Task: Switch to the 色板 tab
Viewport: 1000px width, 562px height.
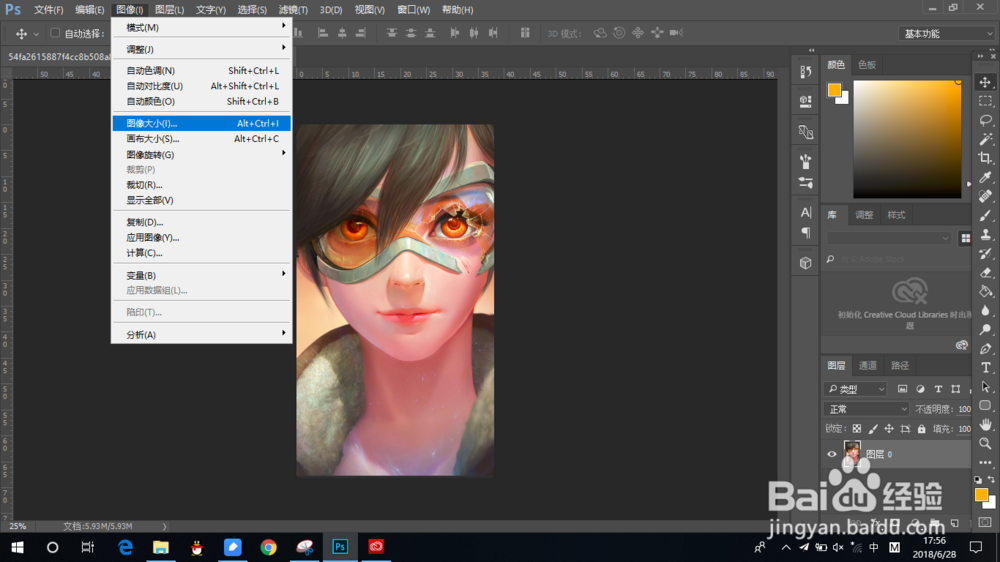Action: (867, 64)
